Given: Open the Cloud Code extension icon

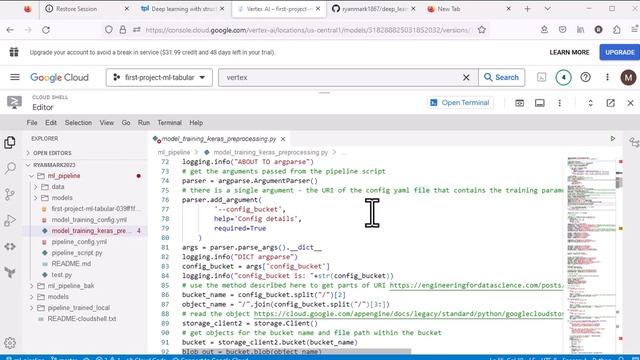Looking at the screenshot, I should (10, 247).
